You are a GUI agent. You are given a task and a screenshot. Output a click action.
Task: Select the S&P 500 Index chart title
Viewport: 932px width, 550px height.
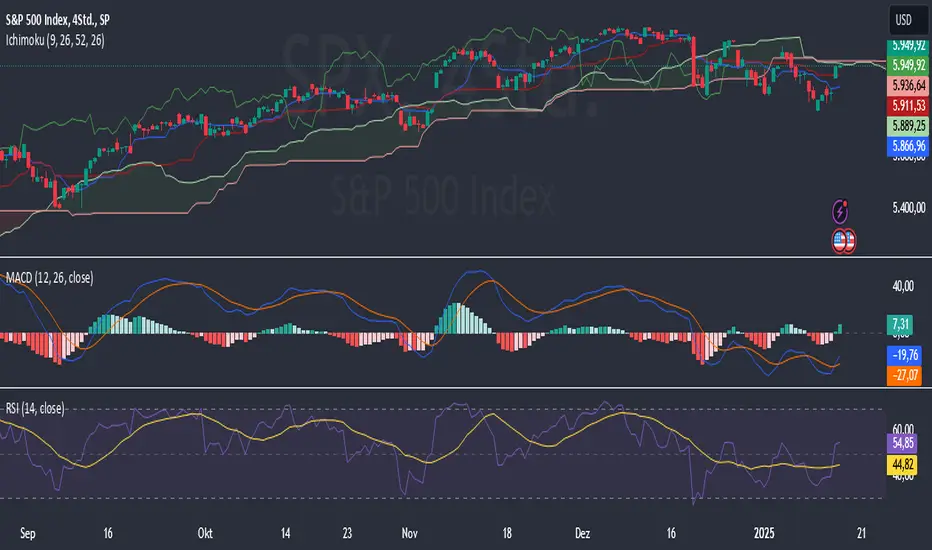58,20
